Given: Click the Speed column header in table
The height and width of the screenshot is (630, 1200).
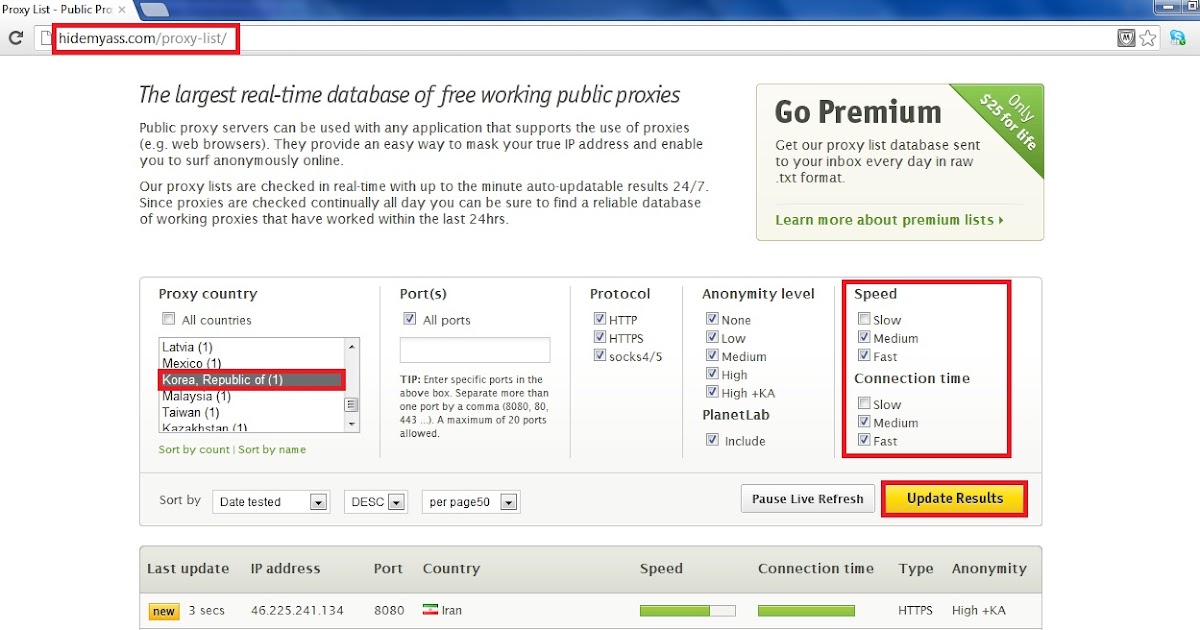Looking at the screenshot, I should pyautogui.click(x=661, y=568).
